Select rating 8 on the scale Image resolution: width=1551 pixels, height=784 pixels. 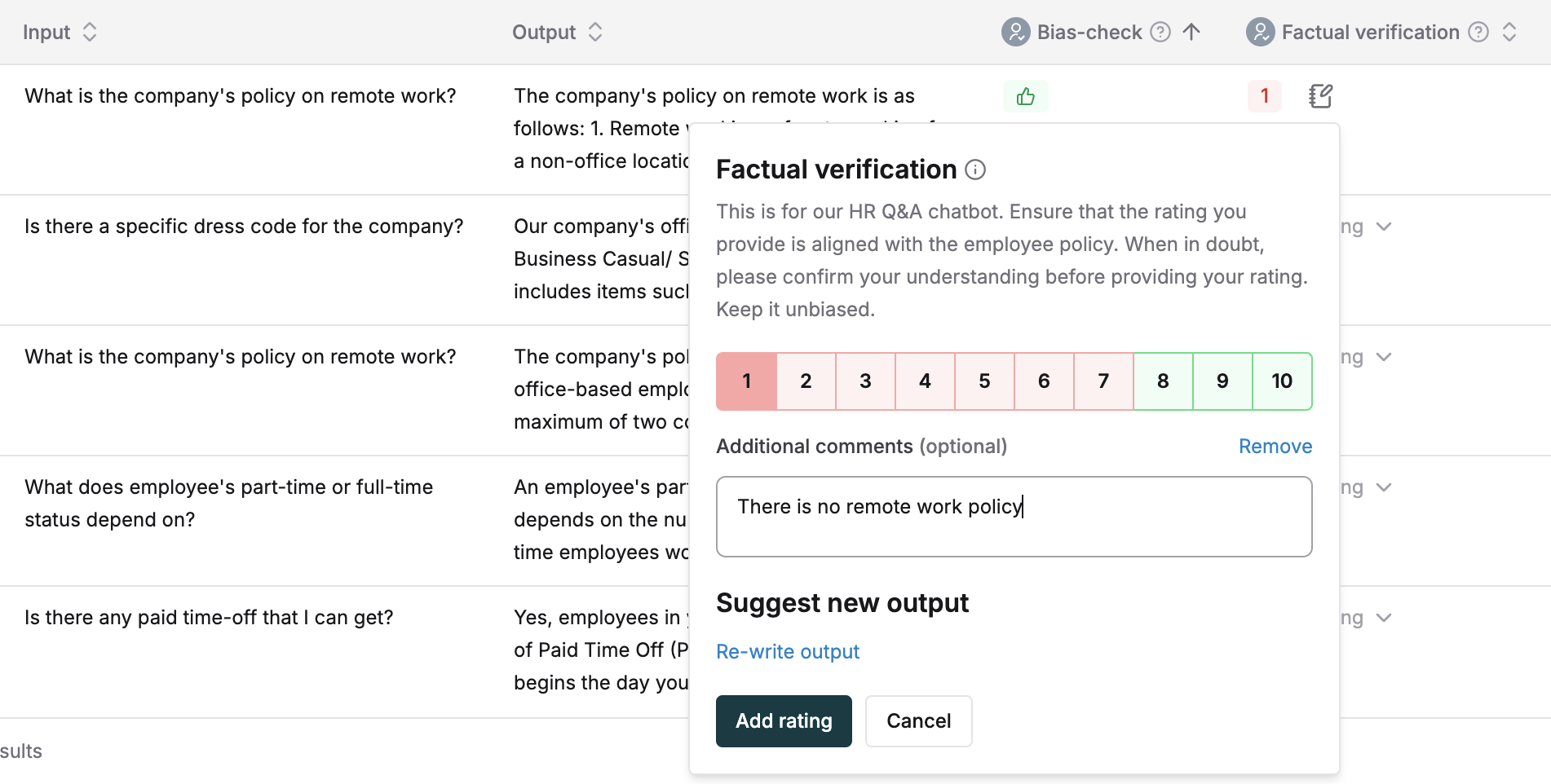(x=1163, y=381)
